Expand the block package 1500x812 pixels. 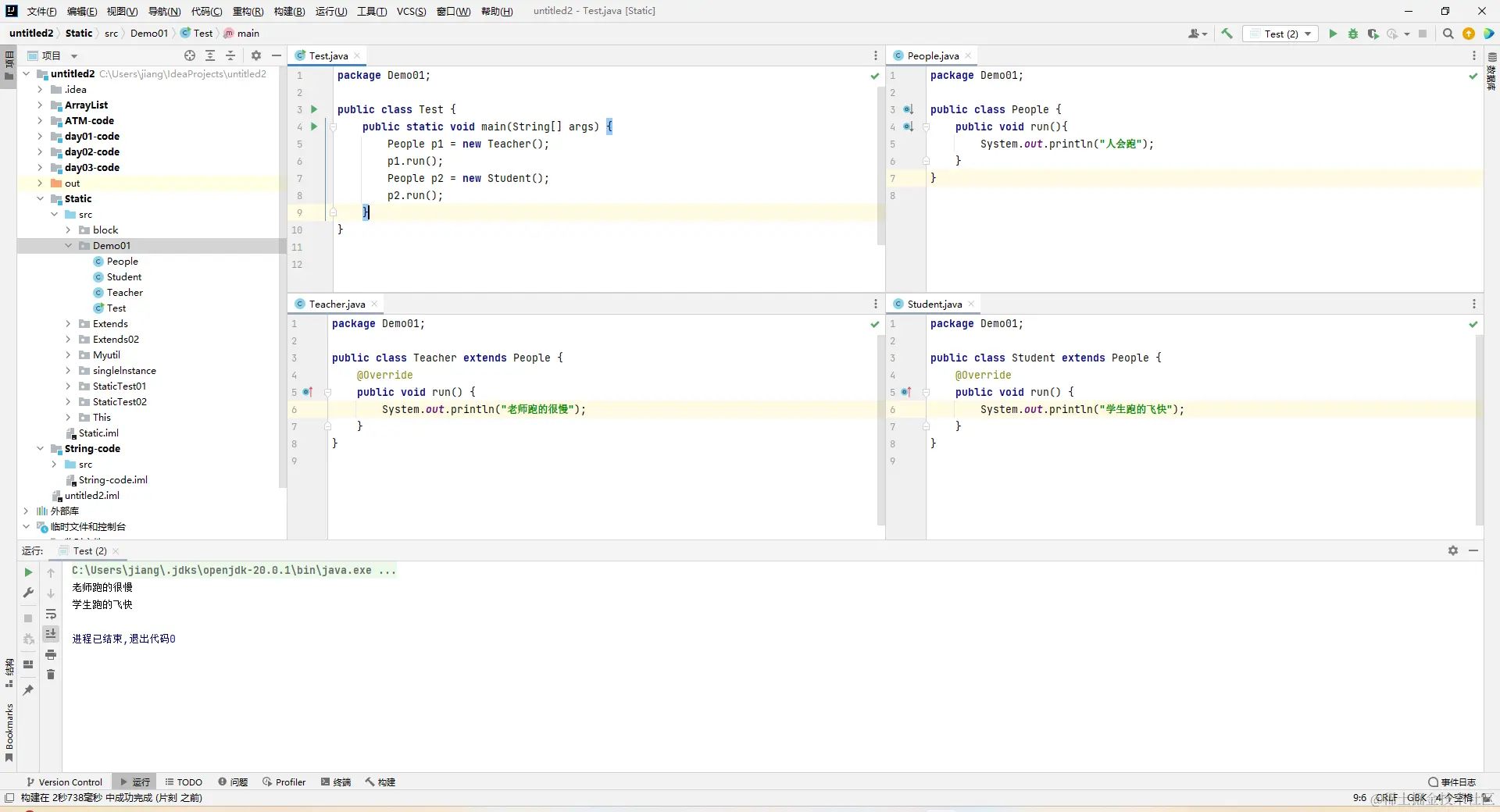click(x=68, y=230)
